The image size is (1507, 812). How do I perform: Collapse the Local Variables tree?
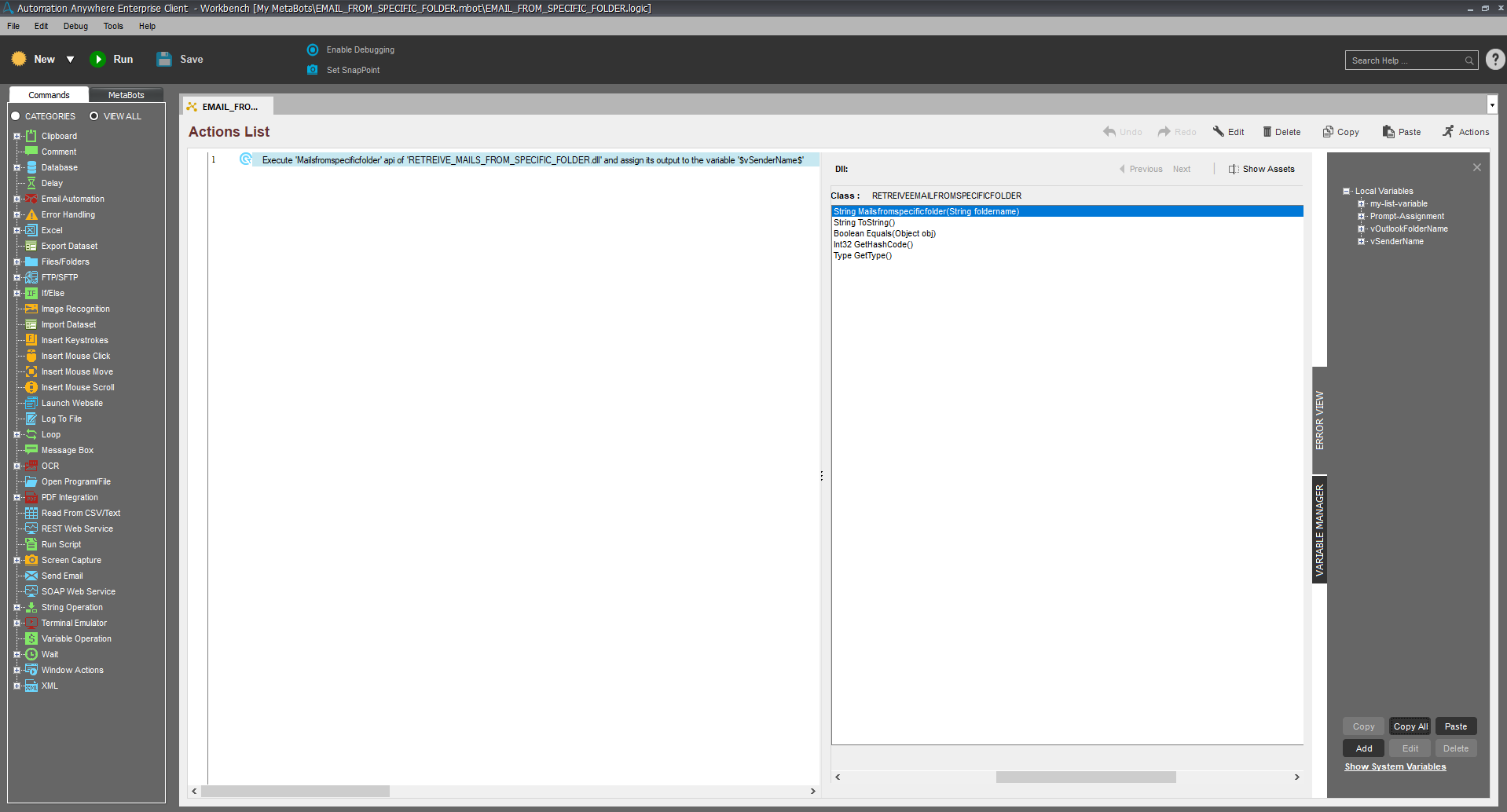1347,191
